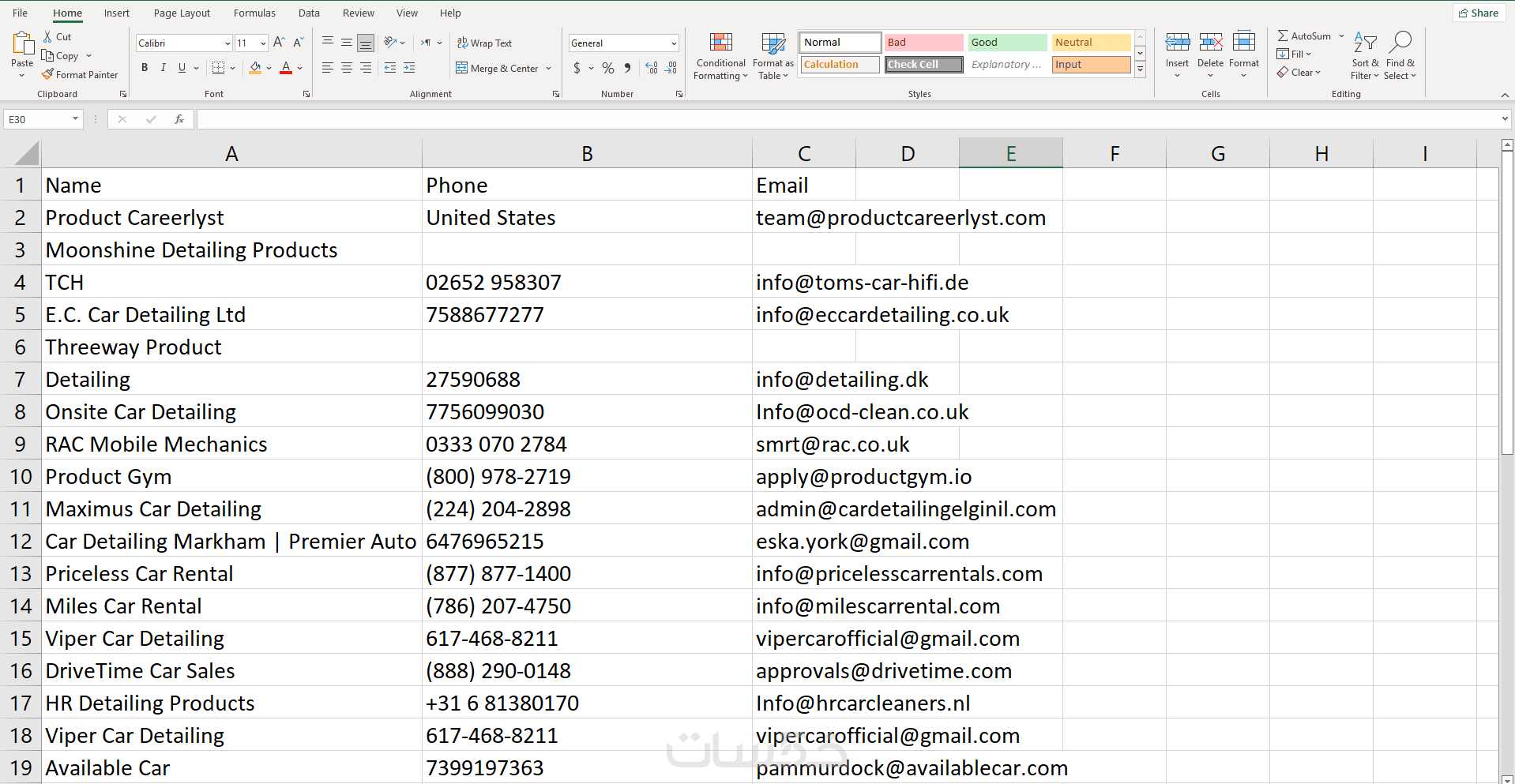The width and height of the screenshot is (1515, 784).
Task: Click the Insert cells icon
Action: tap(1177, 42)
